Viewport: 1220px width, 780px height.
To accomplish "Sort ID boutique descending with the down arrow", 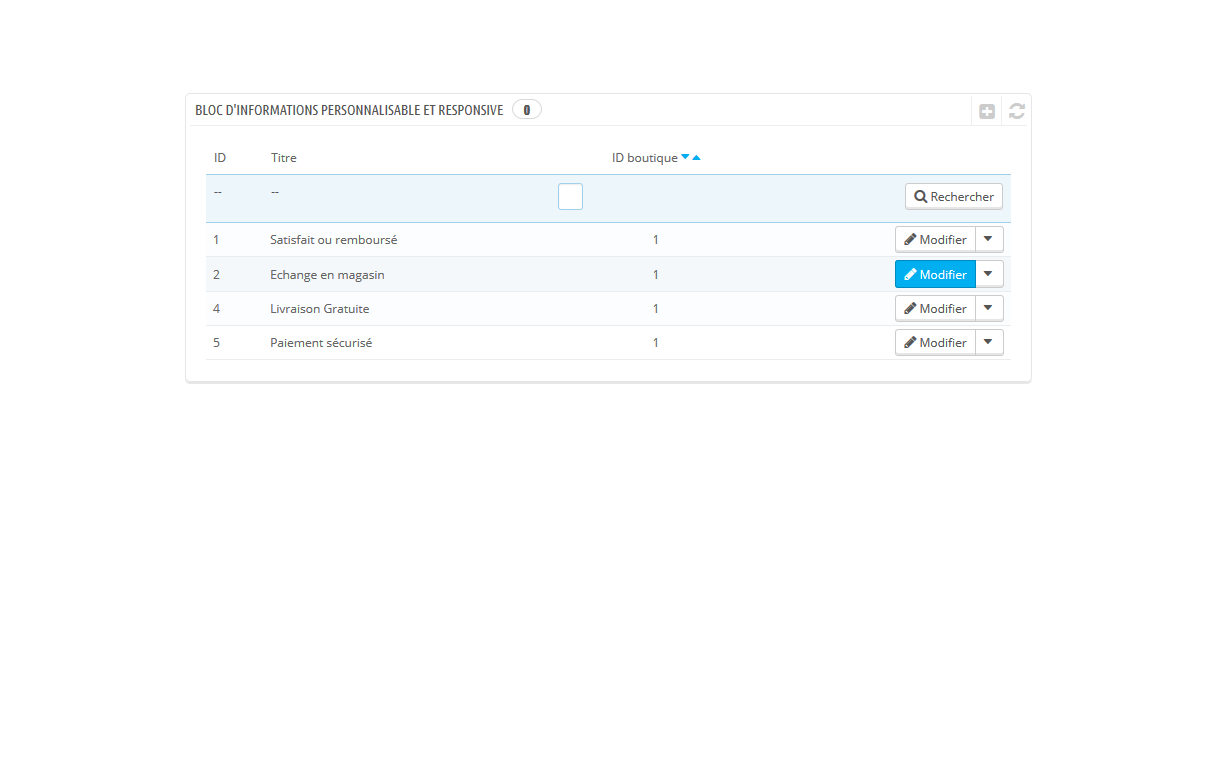I will pyautogui.click(x=686, y=156).
